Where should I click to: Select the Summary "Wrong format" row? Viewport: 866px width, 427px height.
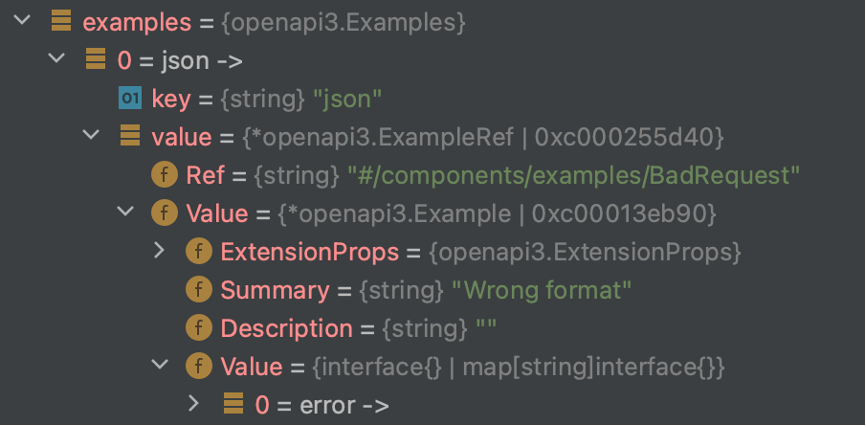coord(408,290)
